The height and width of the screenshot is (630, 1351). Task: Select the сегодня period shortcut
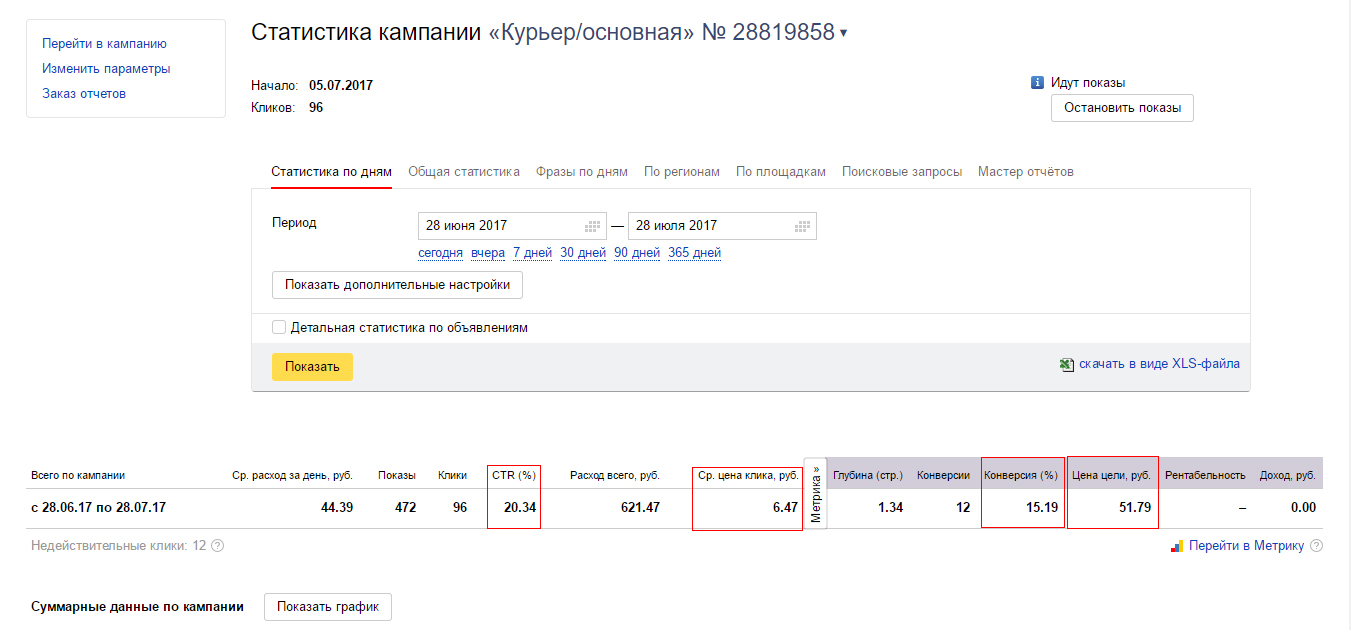pos(440,253)
